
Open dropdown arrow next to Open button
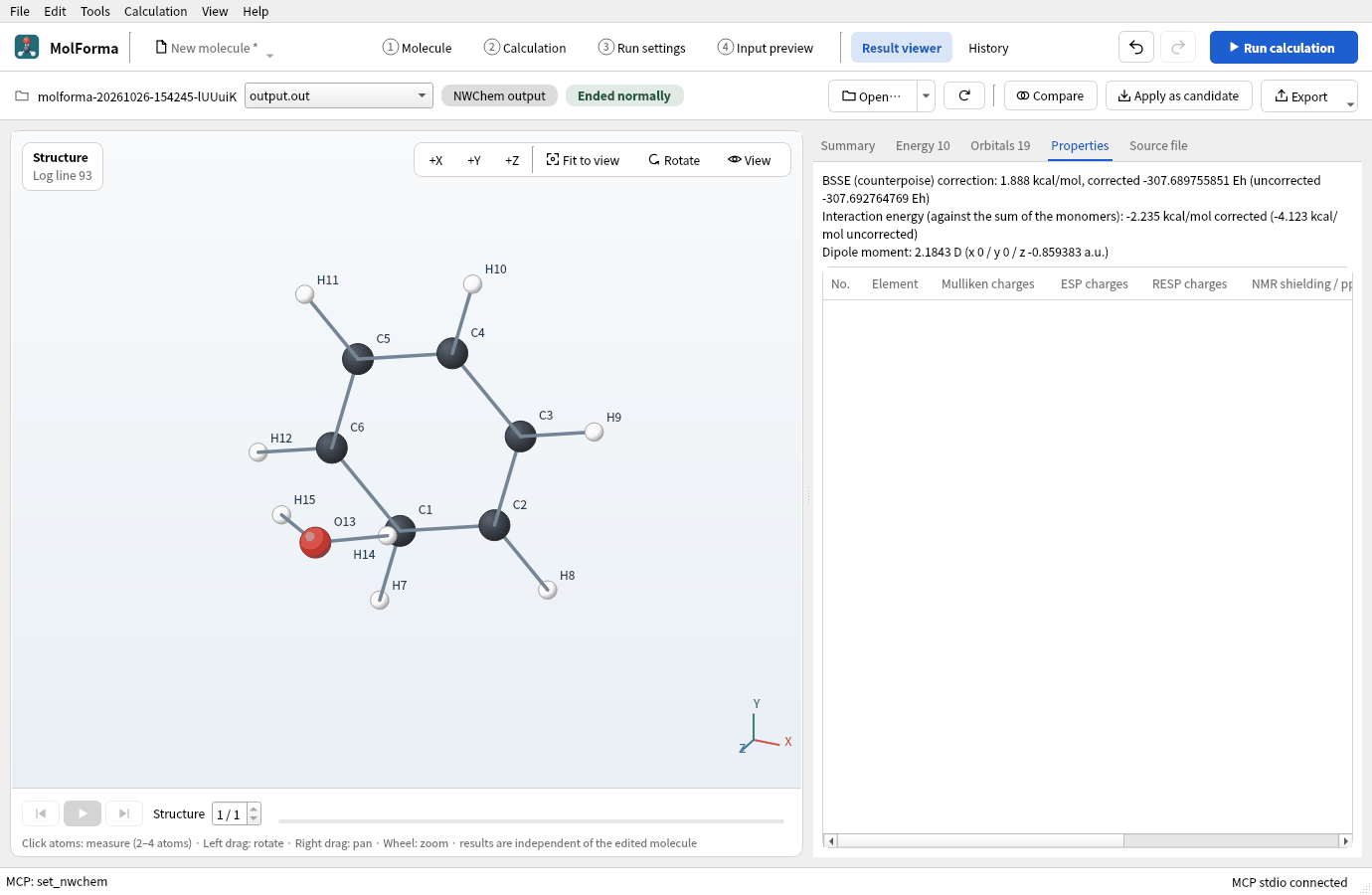(926, 95)
